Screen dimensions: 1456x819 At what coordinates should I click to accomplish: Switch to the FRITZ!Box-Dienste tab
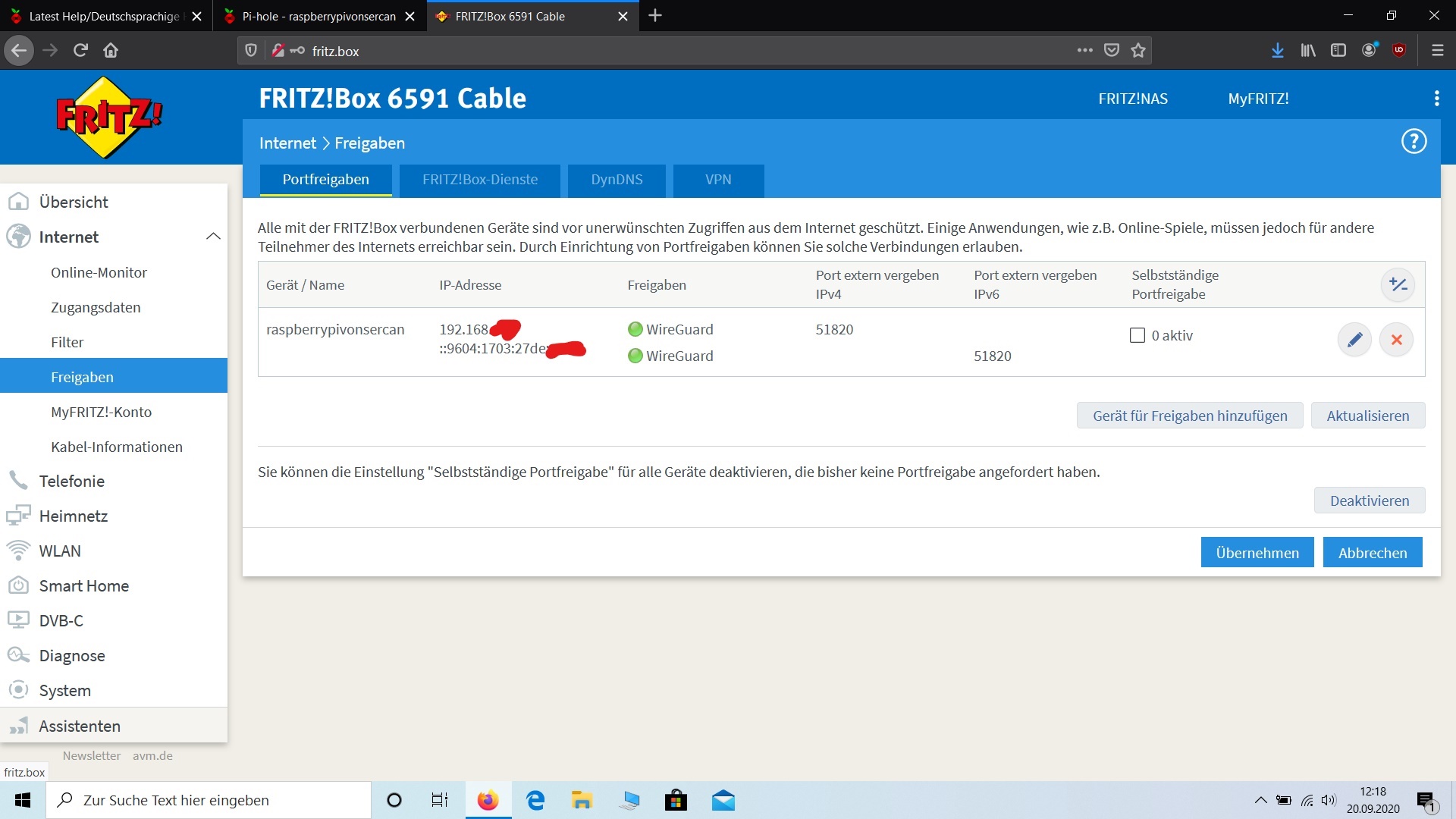[479, 180]
